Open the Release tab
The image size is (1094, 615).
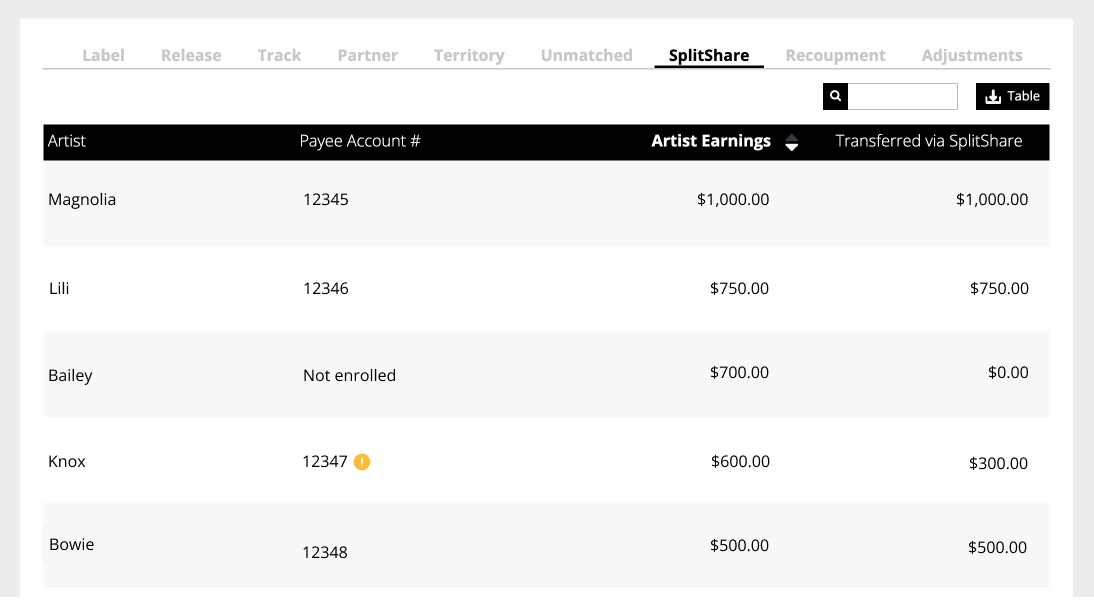point(191,55)
